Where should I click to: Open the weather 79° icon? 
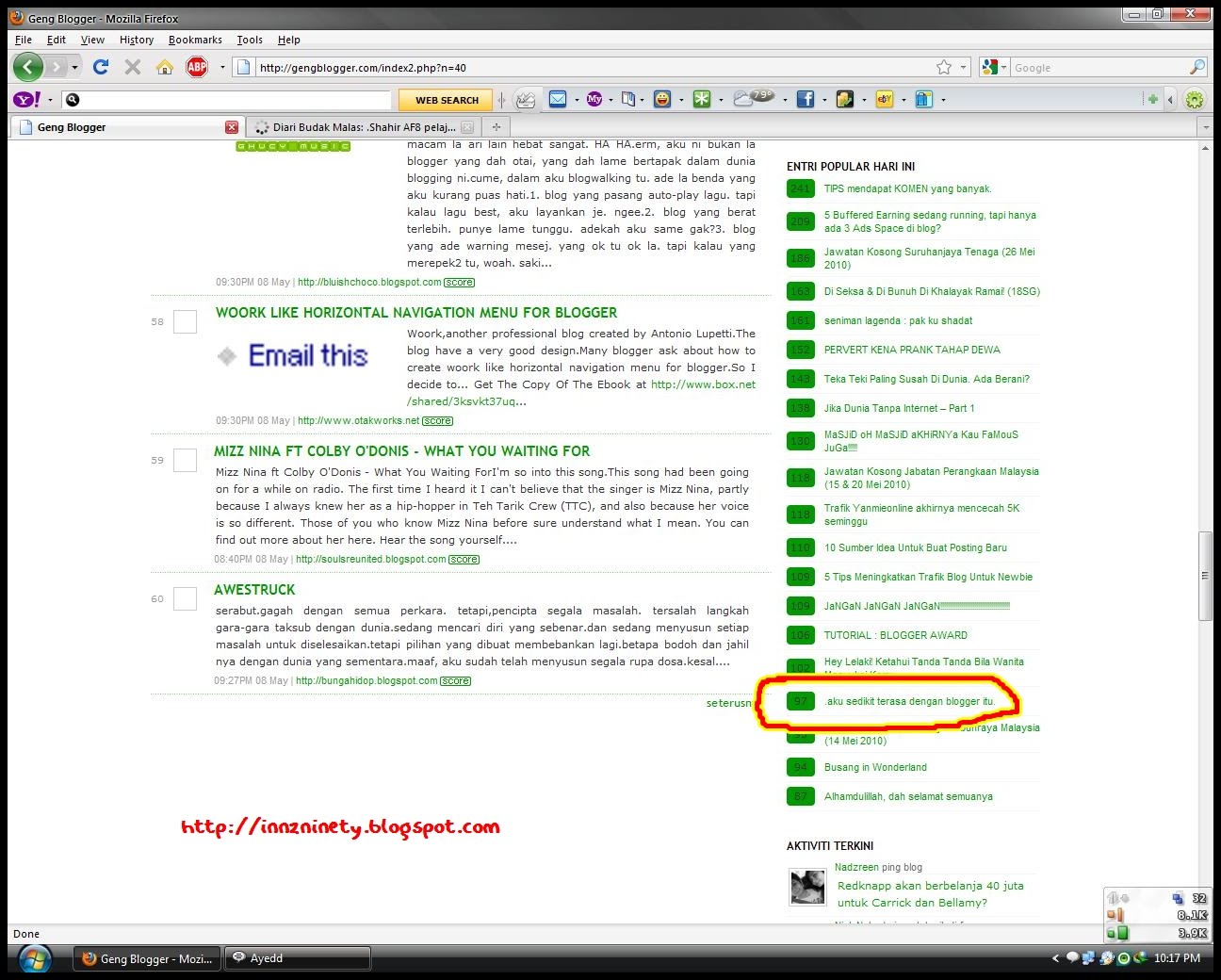754,97
